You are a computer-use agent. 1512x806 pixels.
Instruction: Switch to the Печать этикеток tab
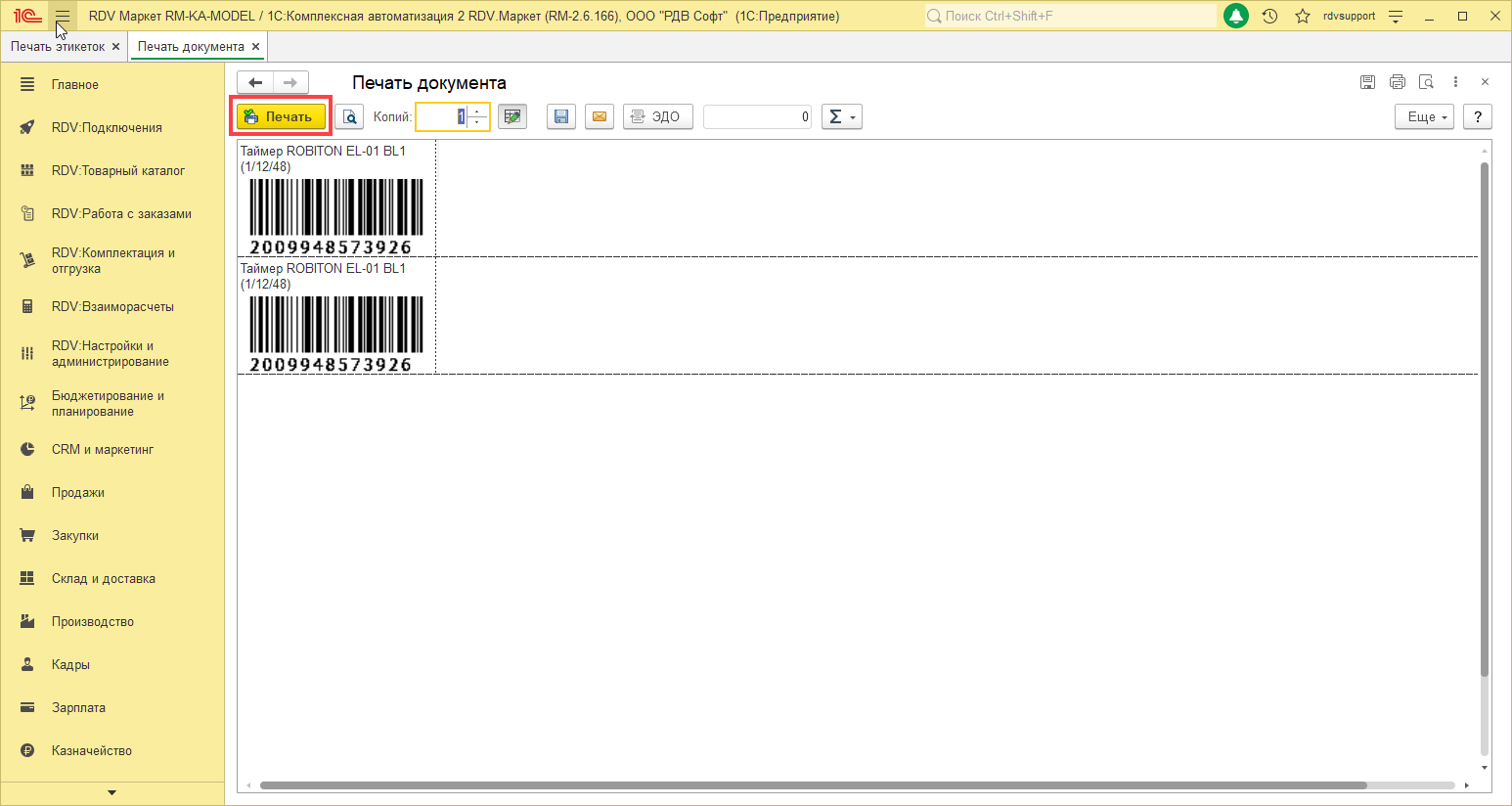(x=58, y=46)
